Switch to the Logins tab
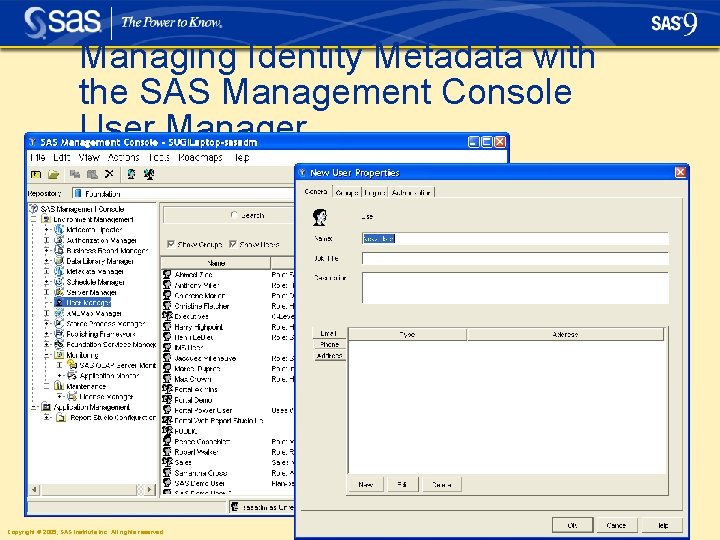The image size is (720, 540). point(374,192)
